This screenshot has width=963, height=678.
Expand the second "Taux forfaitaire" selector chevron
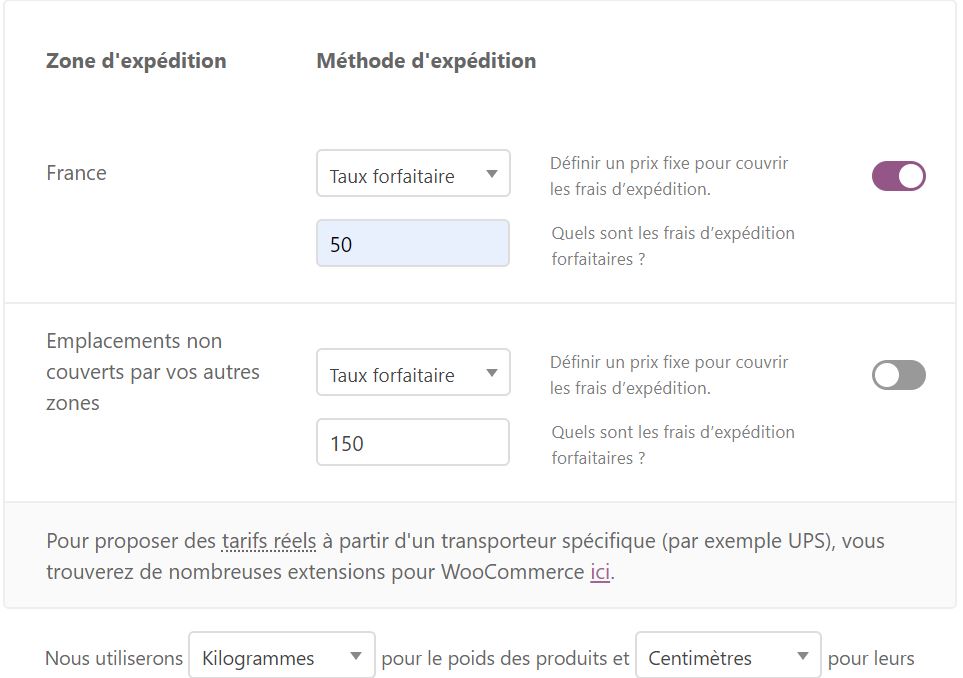pos(492,372)
